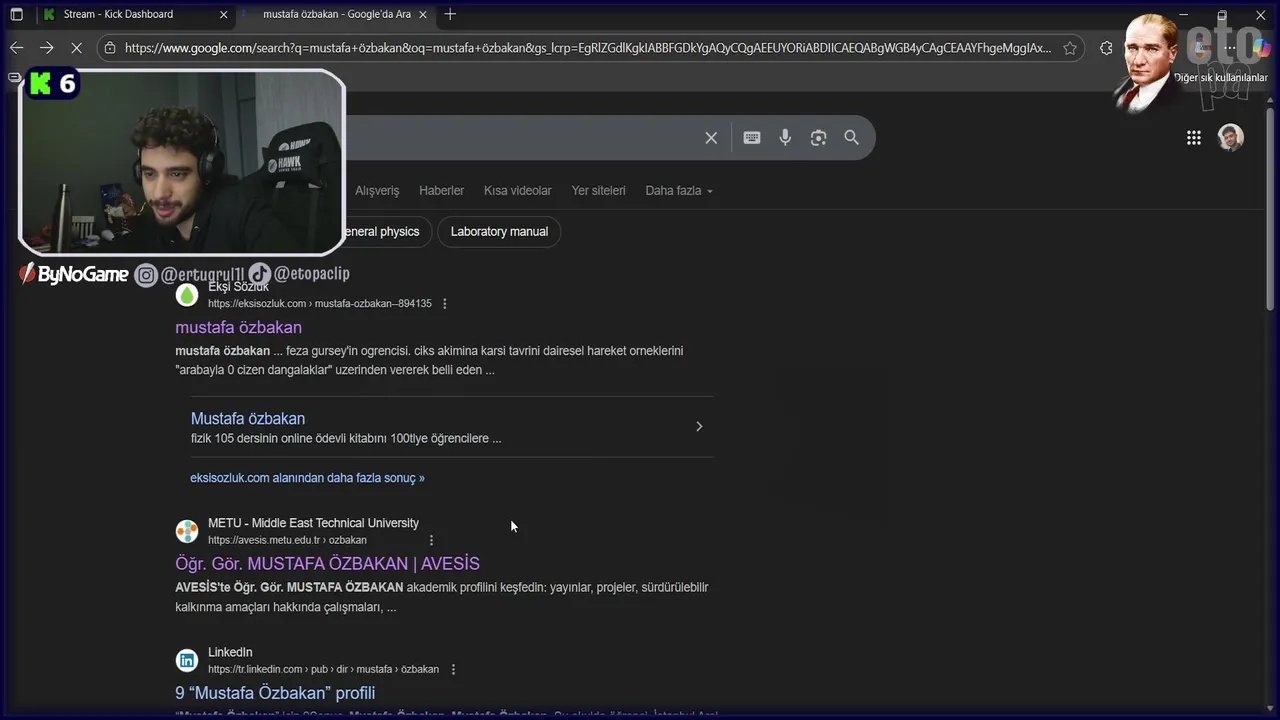Close the Kick Dashboard tab

click(223, 14)
